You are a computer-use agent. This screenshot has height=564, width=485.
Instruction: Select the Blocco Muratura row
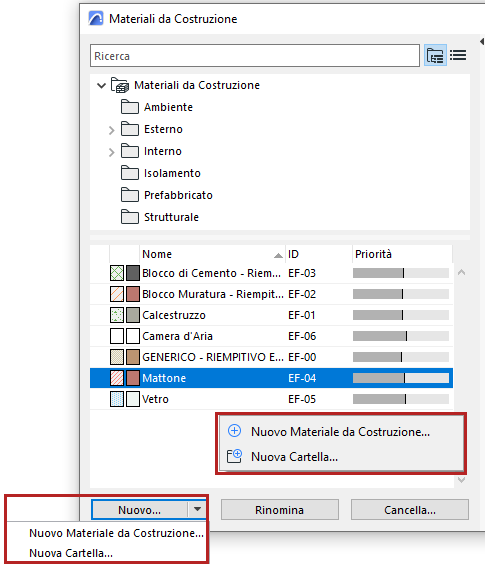pyautogui.click(x=271, y=294)
